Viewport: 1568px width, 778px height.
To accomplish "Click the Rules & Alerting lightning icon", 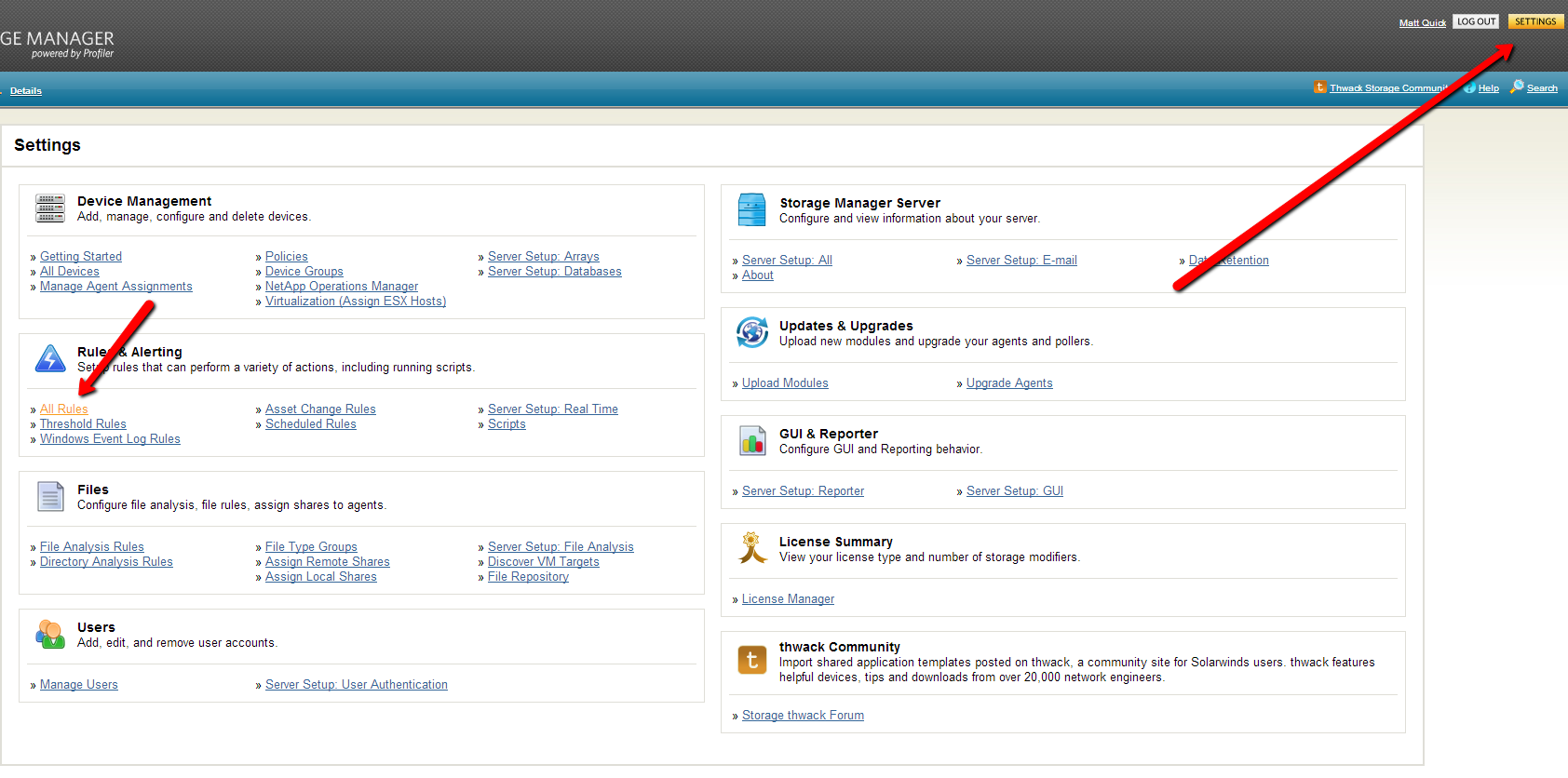I will point(50,358).
